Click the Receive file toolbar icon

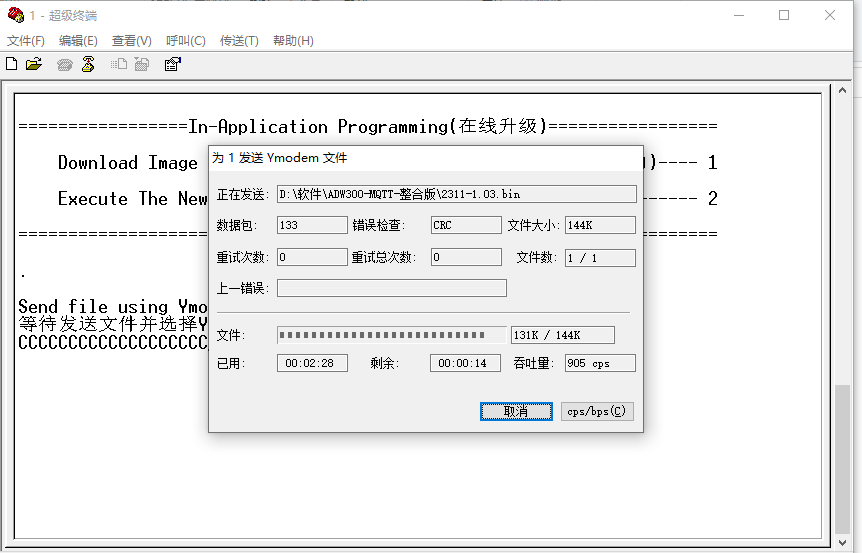tap(142, 64)
